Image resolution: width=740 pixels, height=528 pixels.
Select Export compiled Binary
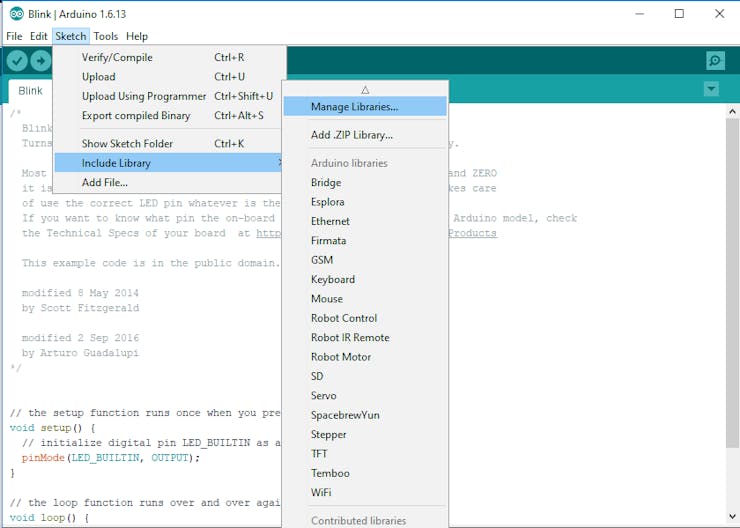click(168, 116)
